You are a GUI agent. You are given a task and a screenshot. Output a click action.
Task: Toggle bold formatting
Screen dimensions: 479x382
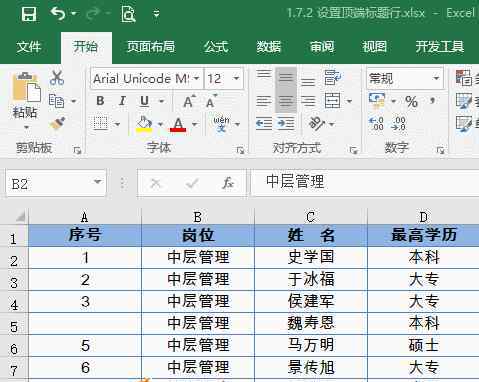pos(100,101)
